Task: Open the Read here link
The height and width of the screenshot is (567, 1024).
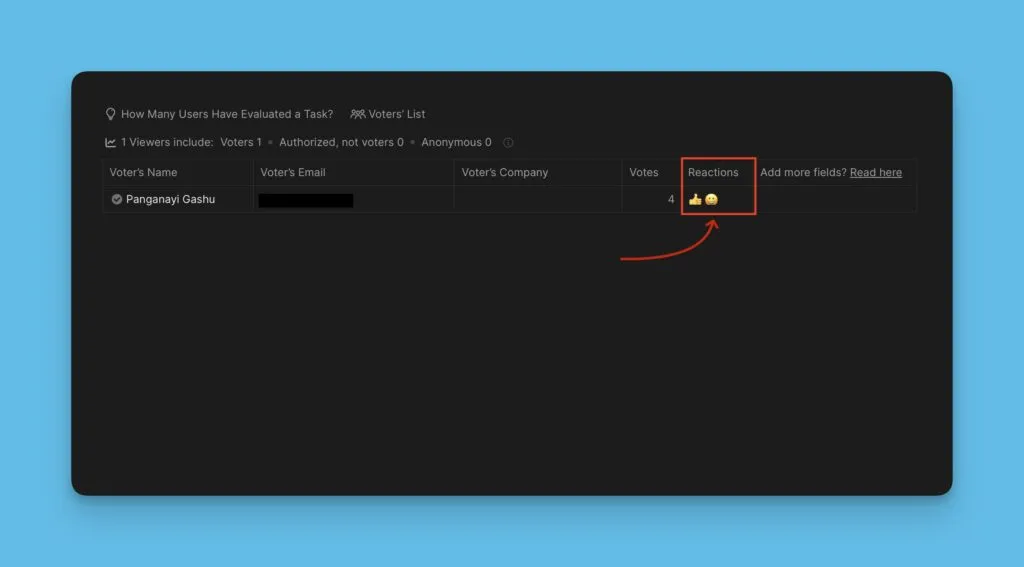Action: pyautogui.click(x=875, y=173)
